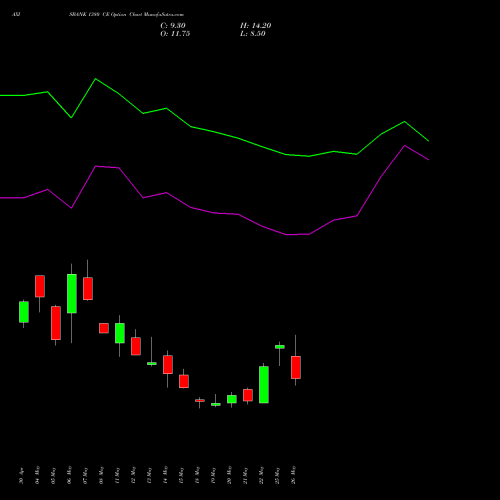This screenshot has width=500, height=500.
Task: Click the "25 May" date label
Action: tap(278, 475)
